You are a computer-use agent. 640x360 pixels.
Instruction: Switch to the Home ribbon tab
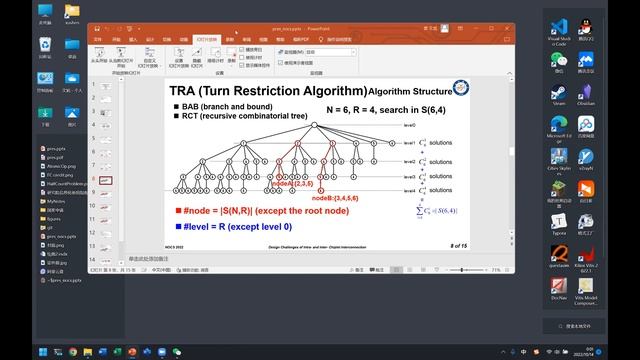coord(116,40)
